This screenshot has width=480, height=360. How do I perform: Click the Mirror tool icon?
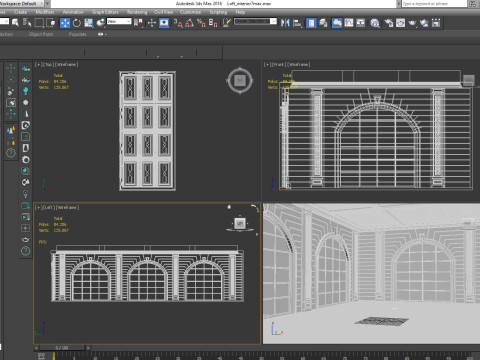tap(285, 23)
